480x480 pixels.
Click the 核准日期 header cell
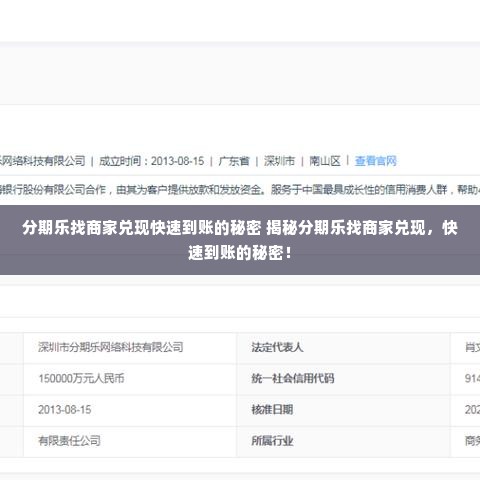point(344,410)
